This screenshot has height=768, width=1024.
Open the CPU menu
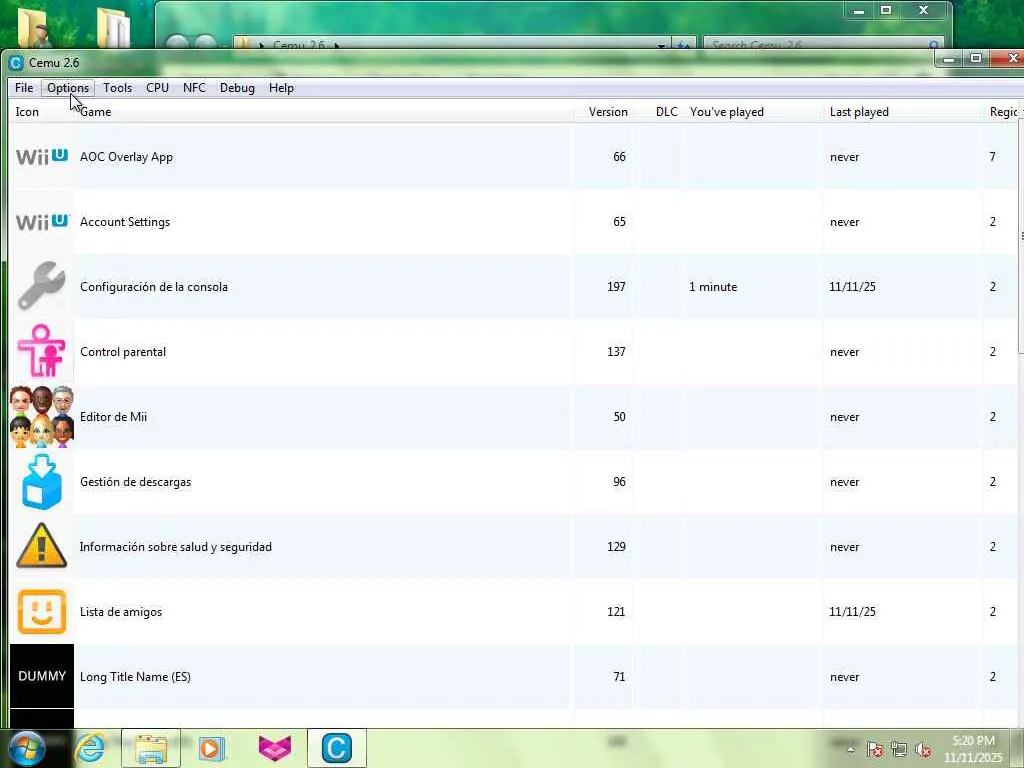pos(157,88)
